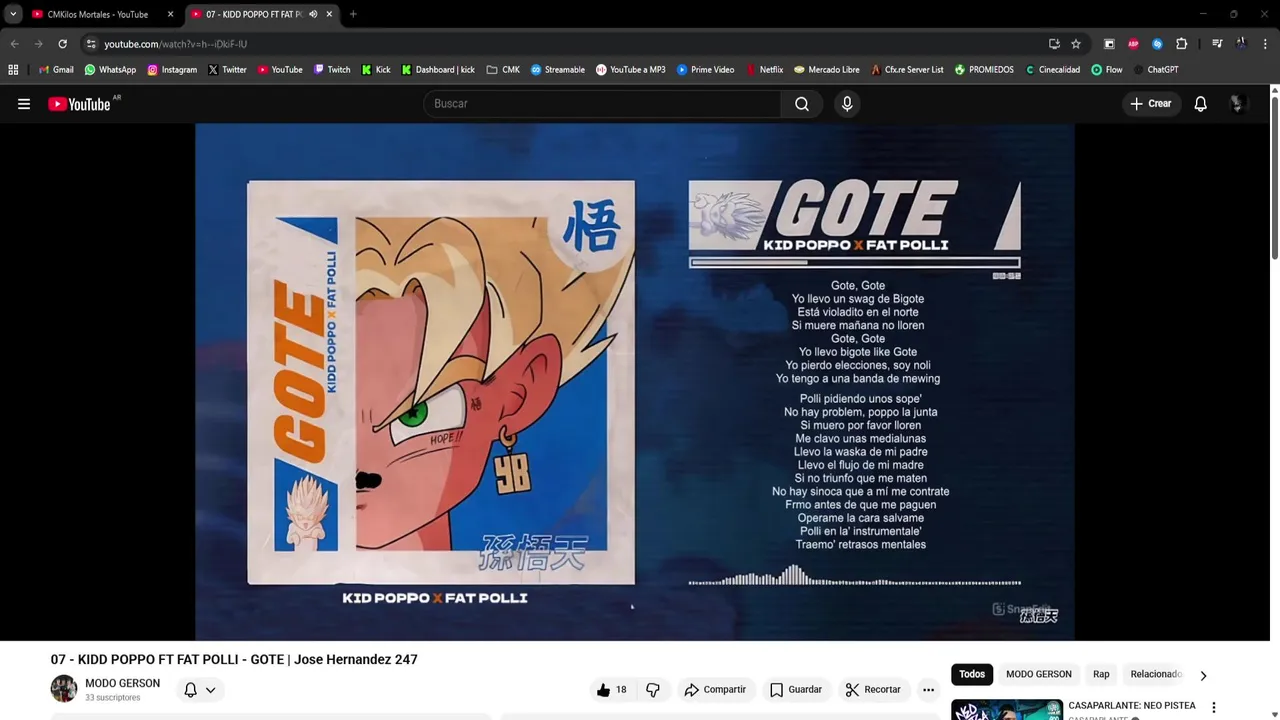The image size is (1280, 720).
Task: Open the ChatGPT bookmark
Action: pyautogui.click(x=1155, y=70)
